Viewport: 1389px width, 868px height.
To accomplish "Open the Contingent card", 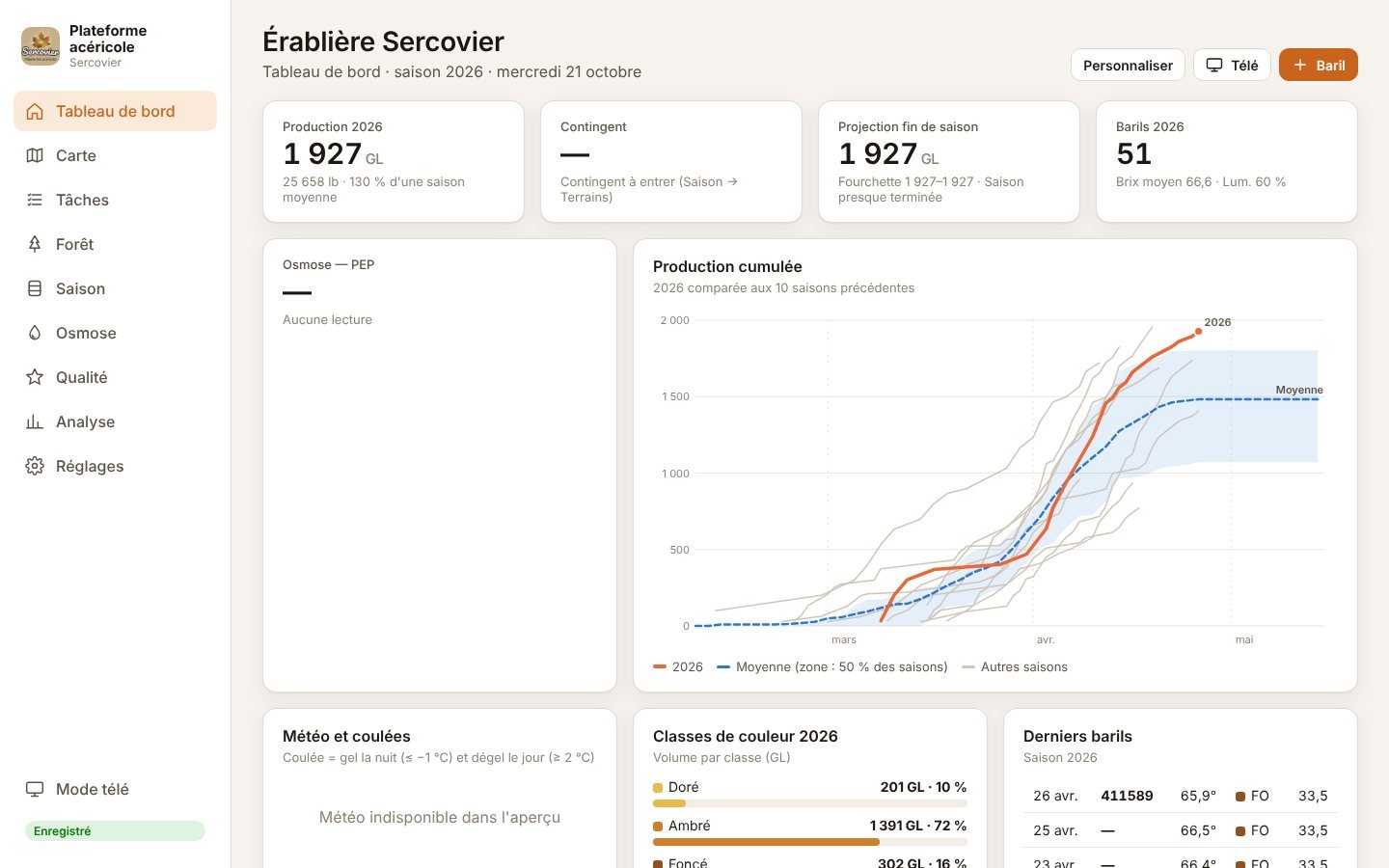I will click(x=671, y=161).
